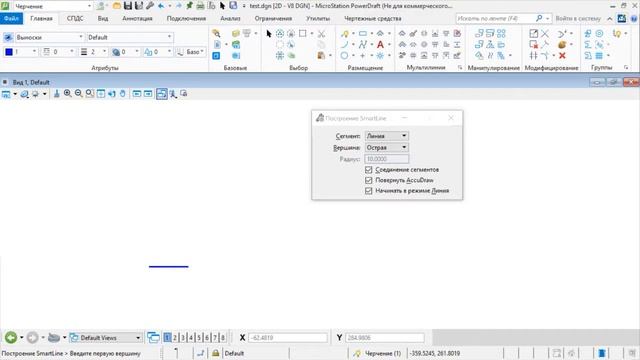Click the Y coordinate input field
The height and width of the screenshot is (360, 640).
[x=384, y=338]
